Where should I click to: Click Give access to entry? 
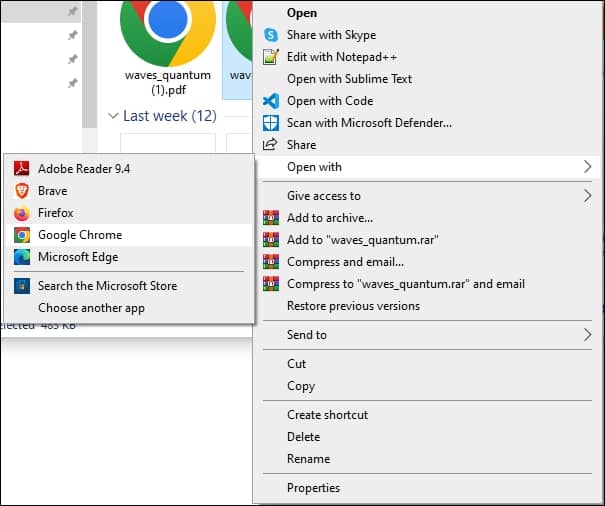click(427, 196)
